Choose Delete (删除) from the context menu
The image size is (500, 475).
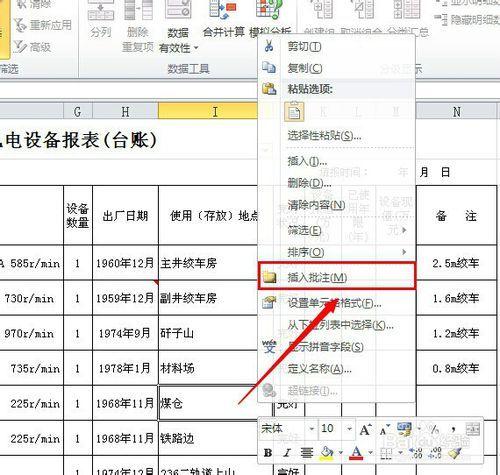337,183
